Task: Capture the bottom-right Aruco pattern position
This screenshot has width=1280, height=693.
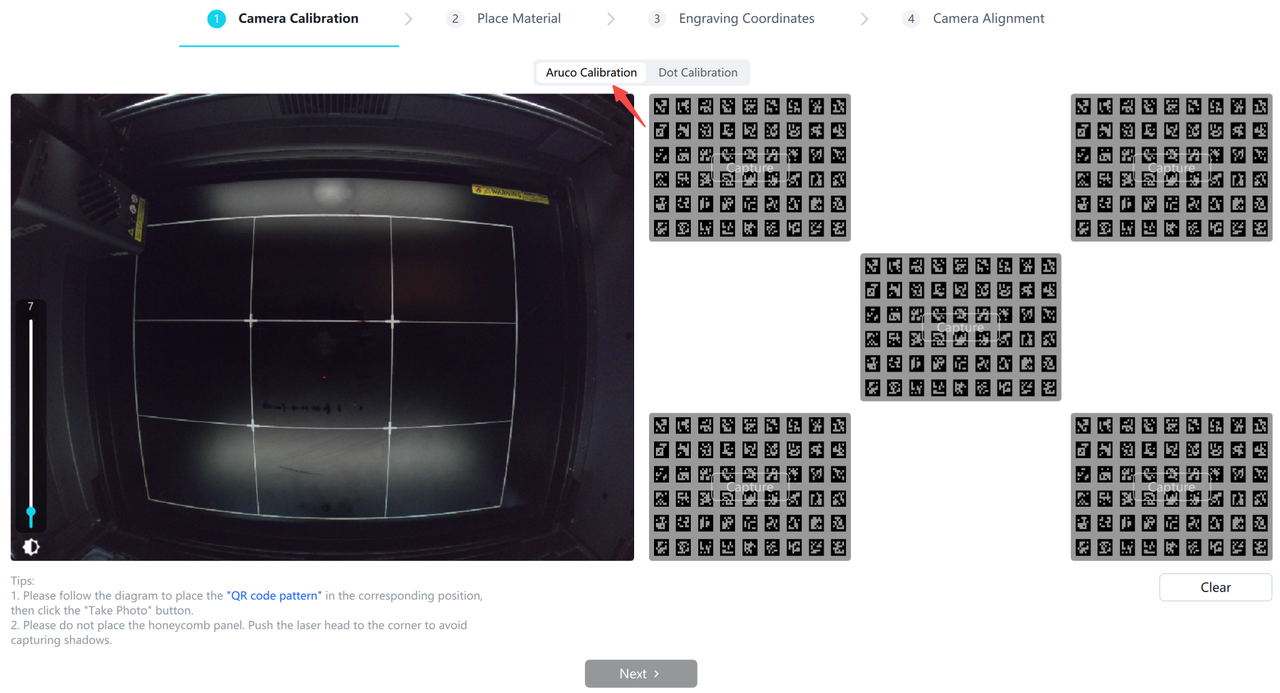Action: [x=1171, y=487]
